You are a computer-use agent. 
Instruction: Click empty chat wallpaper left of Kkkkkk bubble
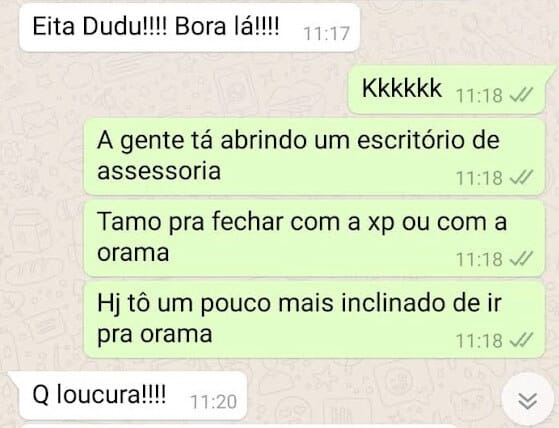tap(178, 89)
